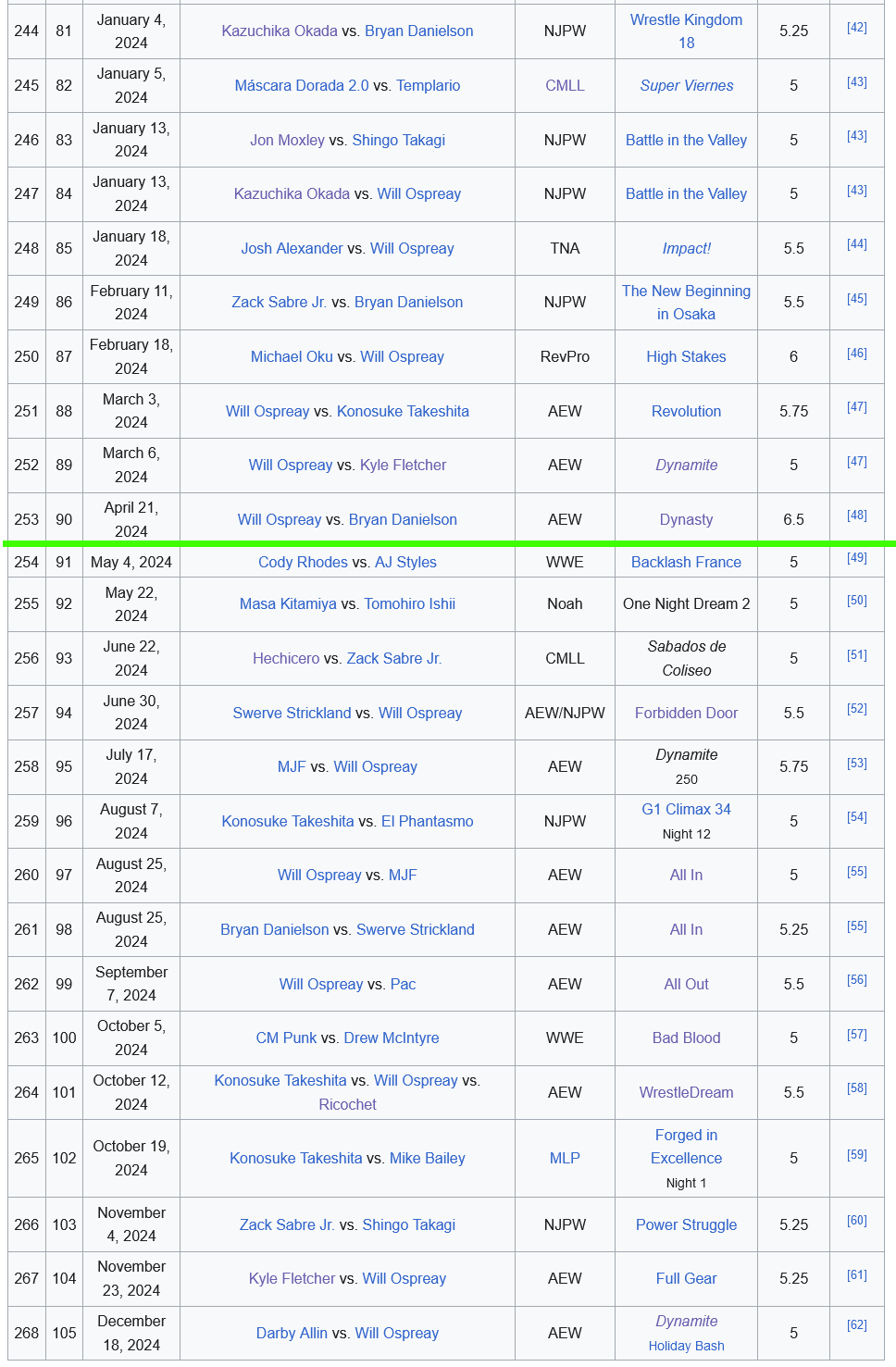Open Máscara Dorada 2.0 wrestler link

302,85
